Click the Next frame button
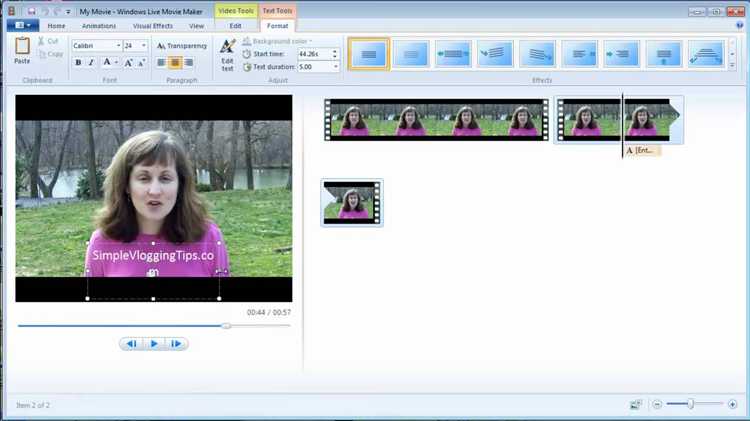 tap(176, 343)
